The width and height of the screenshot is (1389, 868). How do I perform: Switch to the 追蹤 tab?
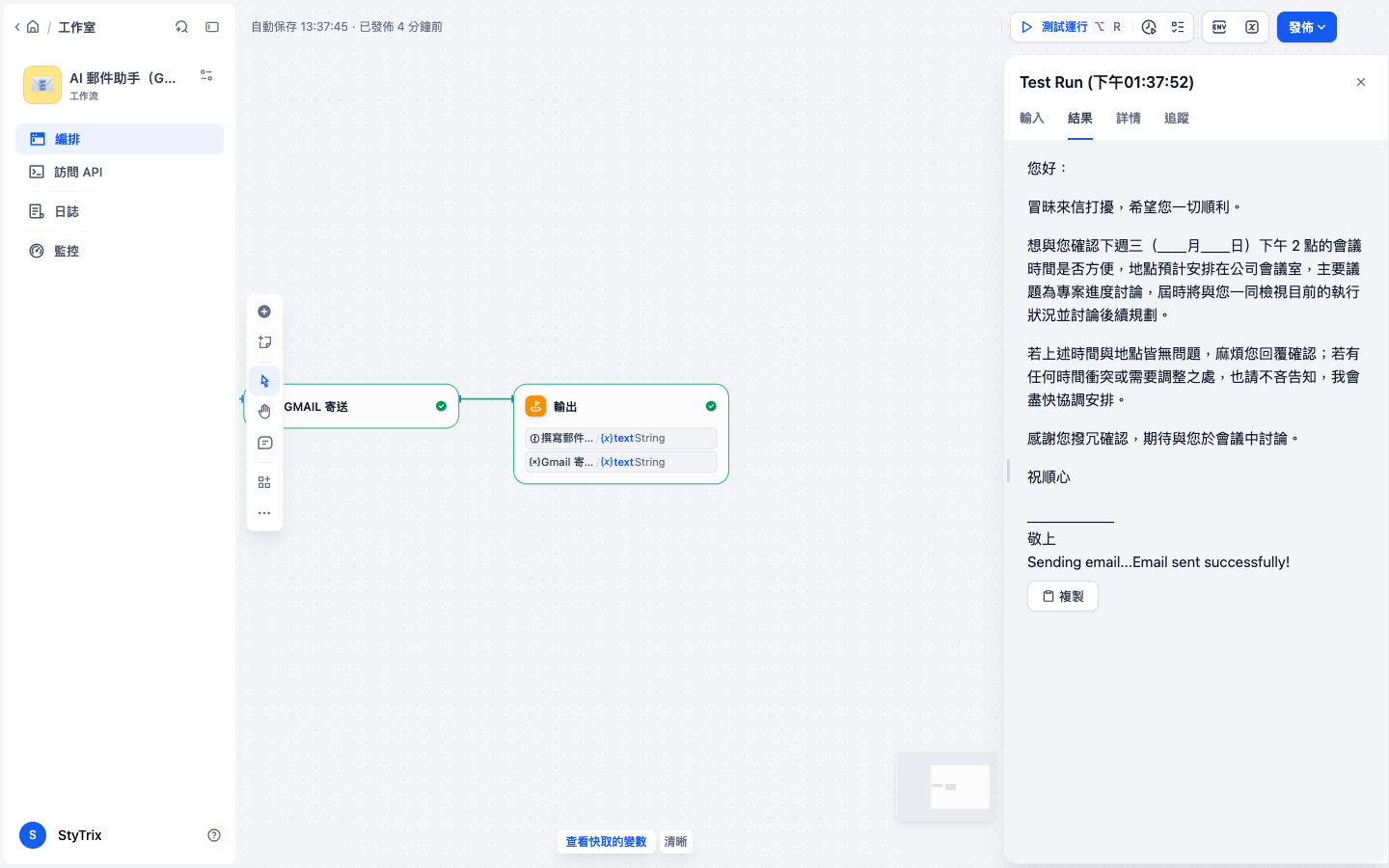1177,119
